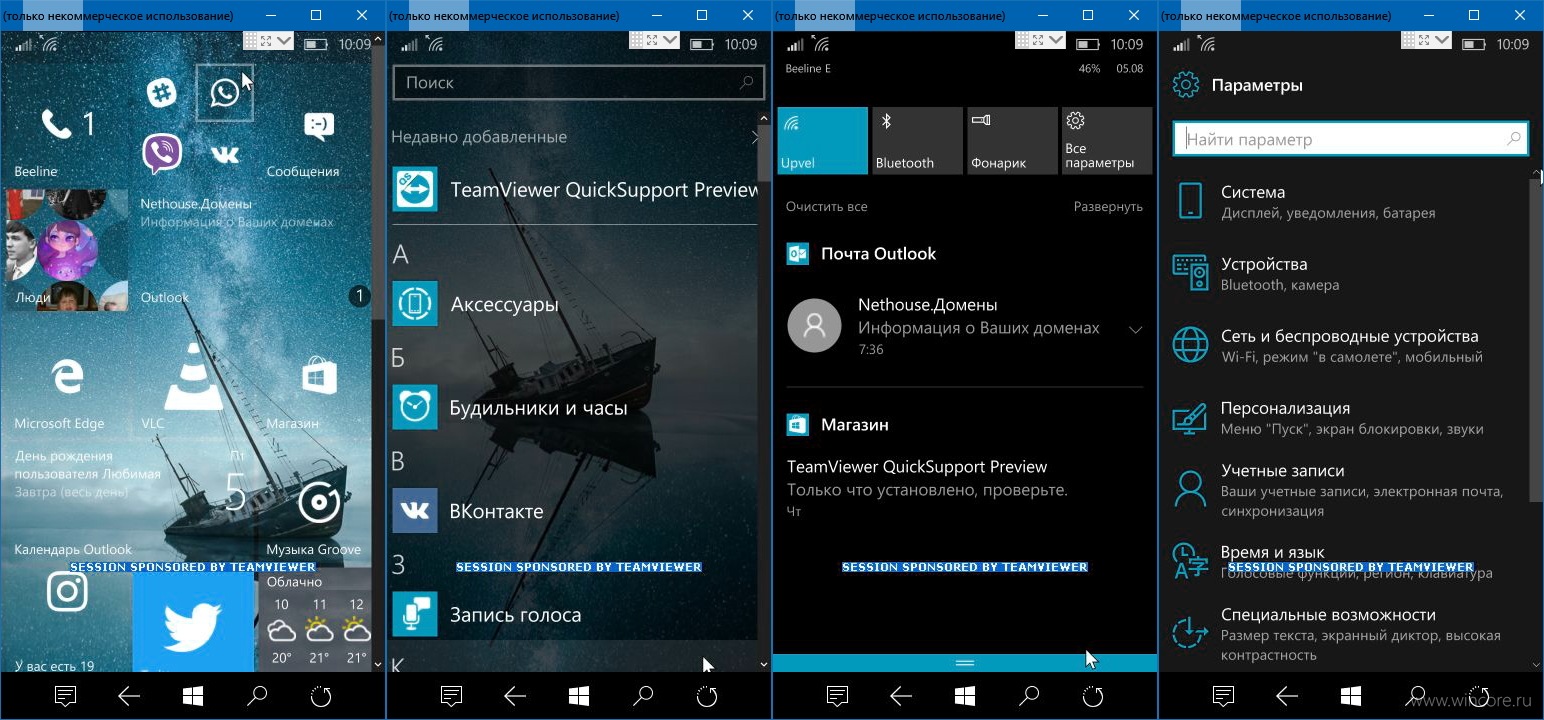Screen dimensions: 1544x720
Task: Focus the Найти параметр search field
Action: [x=1351, y=139]
